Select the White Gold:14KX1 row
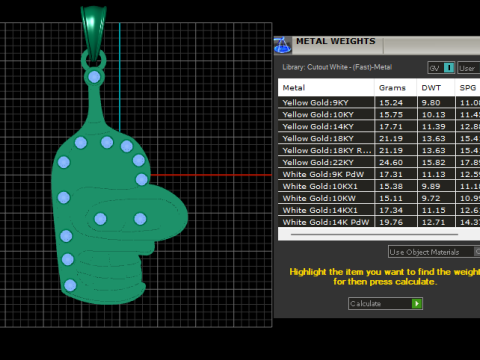The height and width of the screenshot is (360, 480). pyautogui.click(x=379, y=210)
